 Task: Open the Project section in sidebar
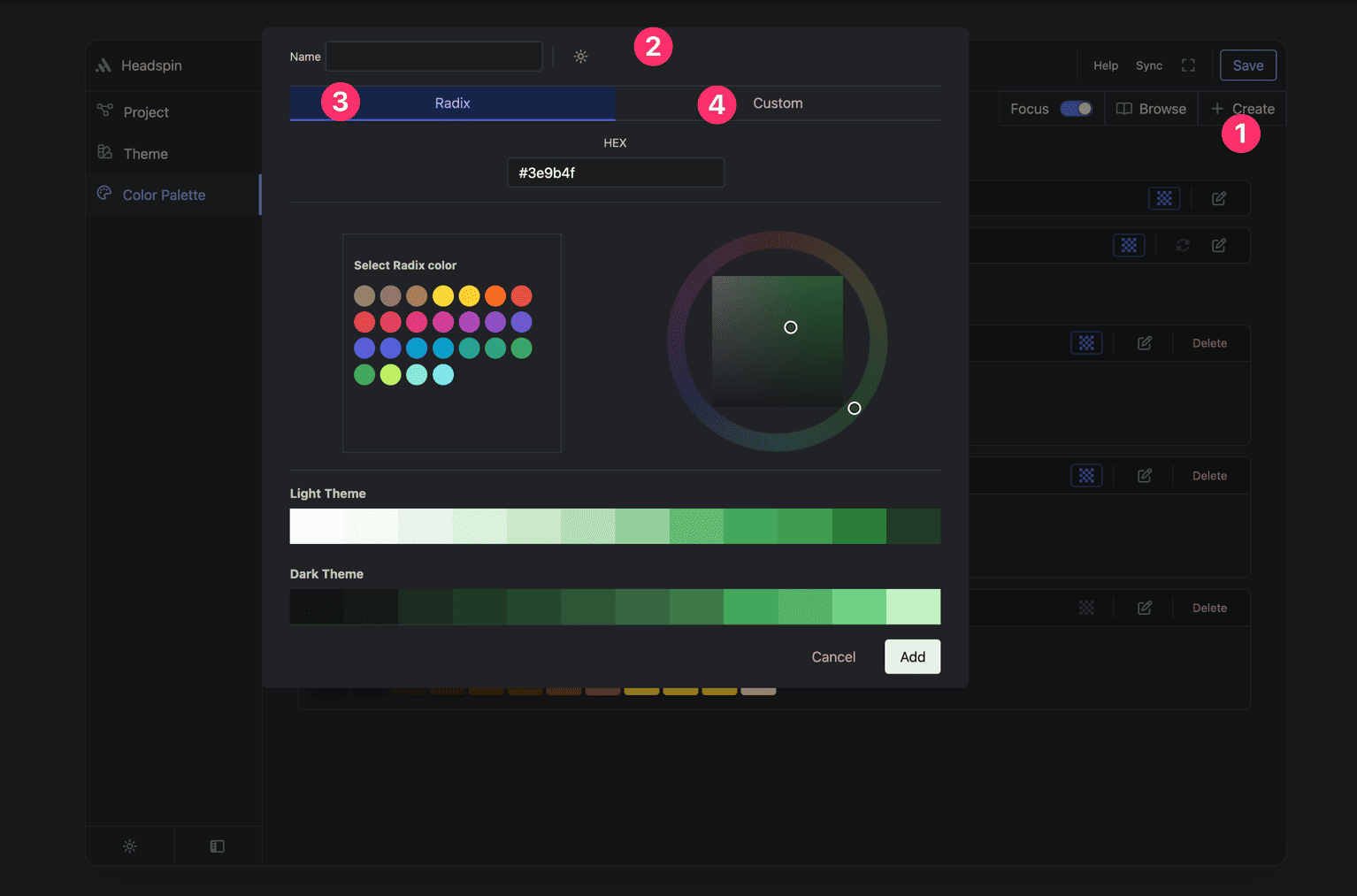(x=145, y=111)
